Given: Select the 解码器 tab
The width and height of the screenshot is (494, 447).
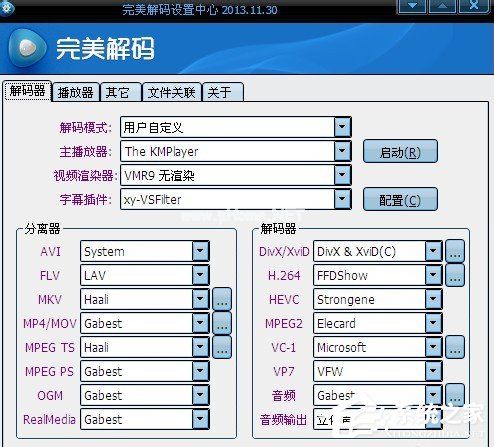Looking at the screenshot, I should point(27,91).
